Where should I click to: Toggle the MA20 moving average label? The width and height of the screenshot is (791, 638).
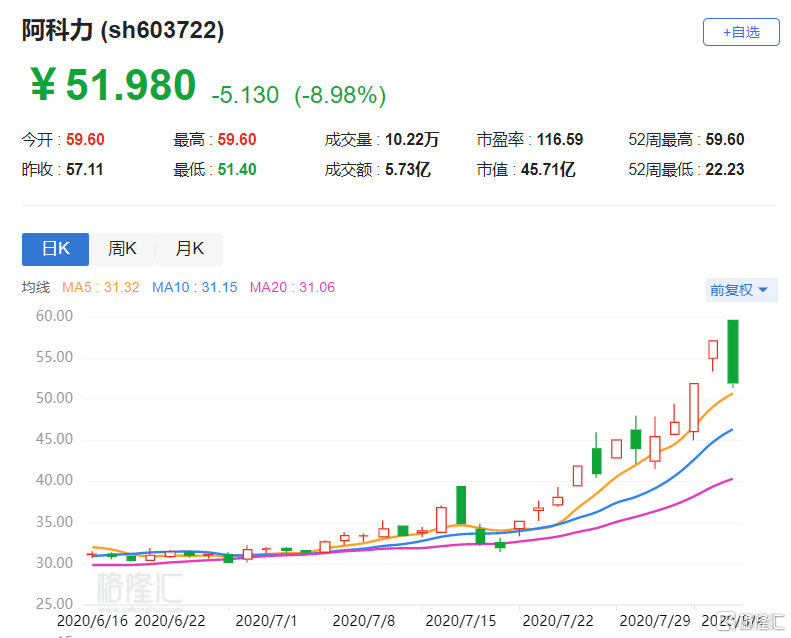tap(292, 288)
